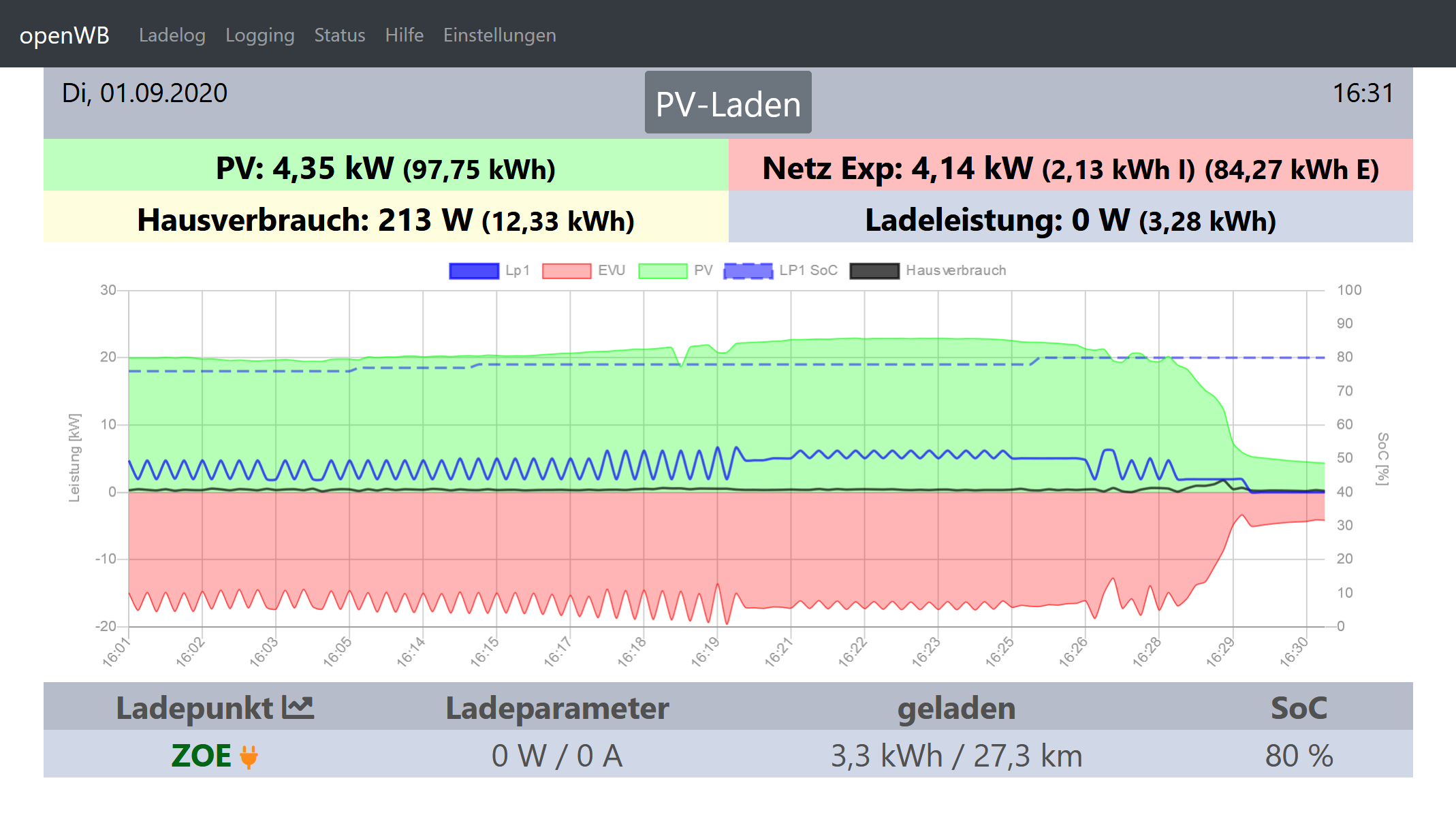This screenshot has width=1456, height=819.
Task: Click the PV 4,35 kW info tile
Action: click(385, 166)
